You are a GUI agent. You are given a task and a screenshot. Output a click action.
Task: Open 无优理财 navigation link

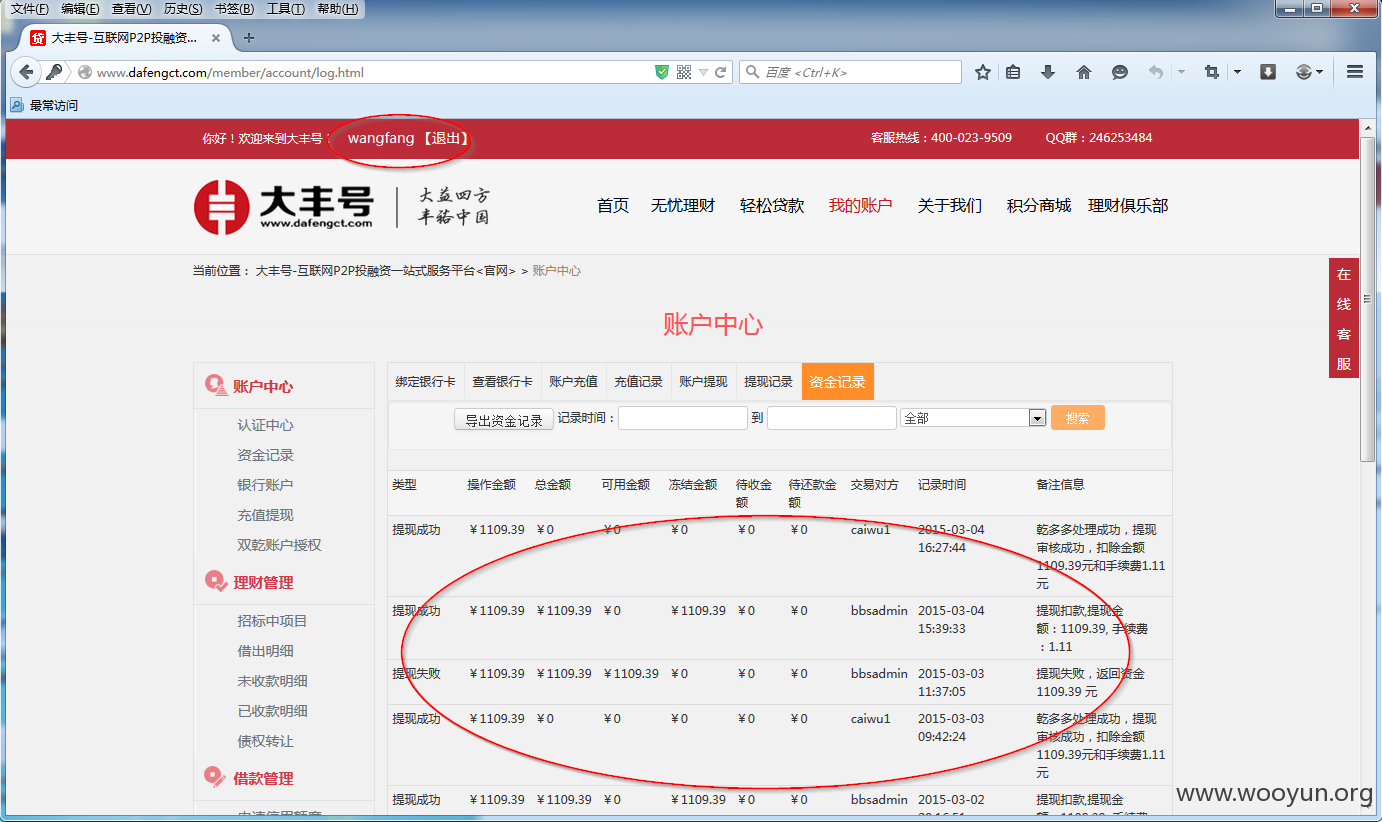pos(683,206)
